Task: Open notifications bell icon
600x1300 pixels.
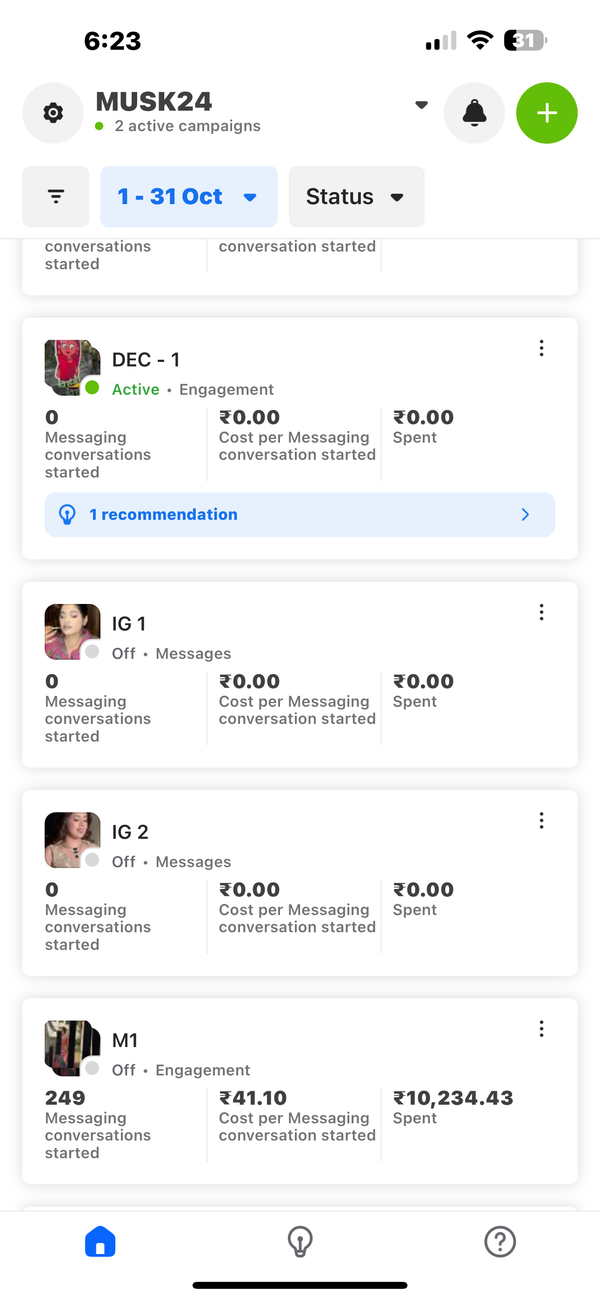Action: coord(475,113)
